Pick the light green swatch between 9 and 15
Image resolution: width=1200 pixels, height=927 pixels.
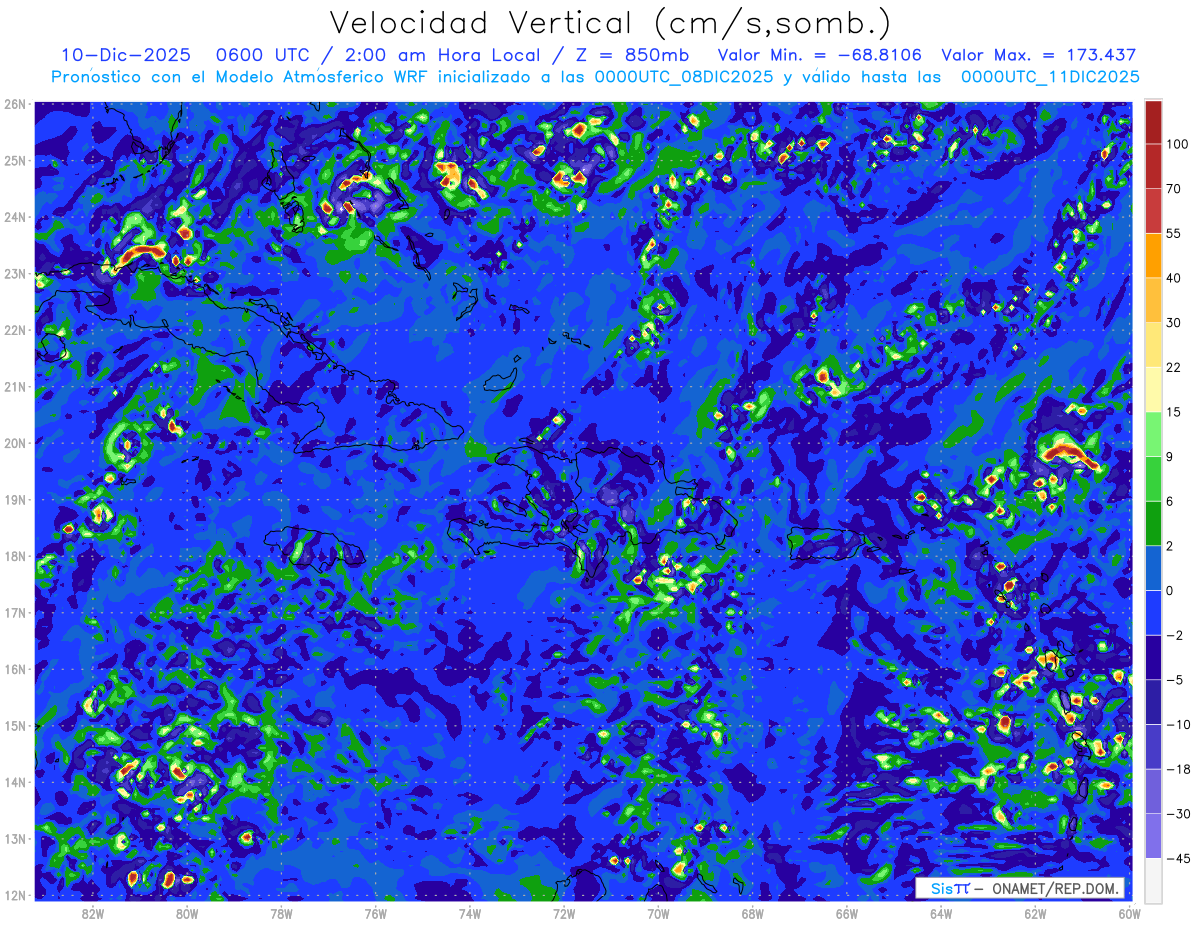[x=1154, y=434]
